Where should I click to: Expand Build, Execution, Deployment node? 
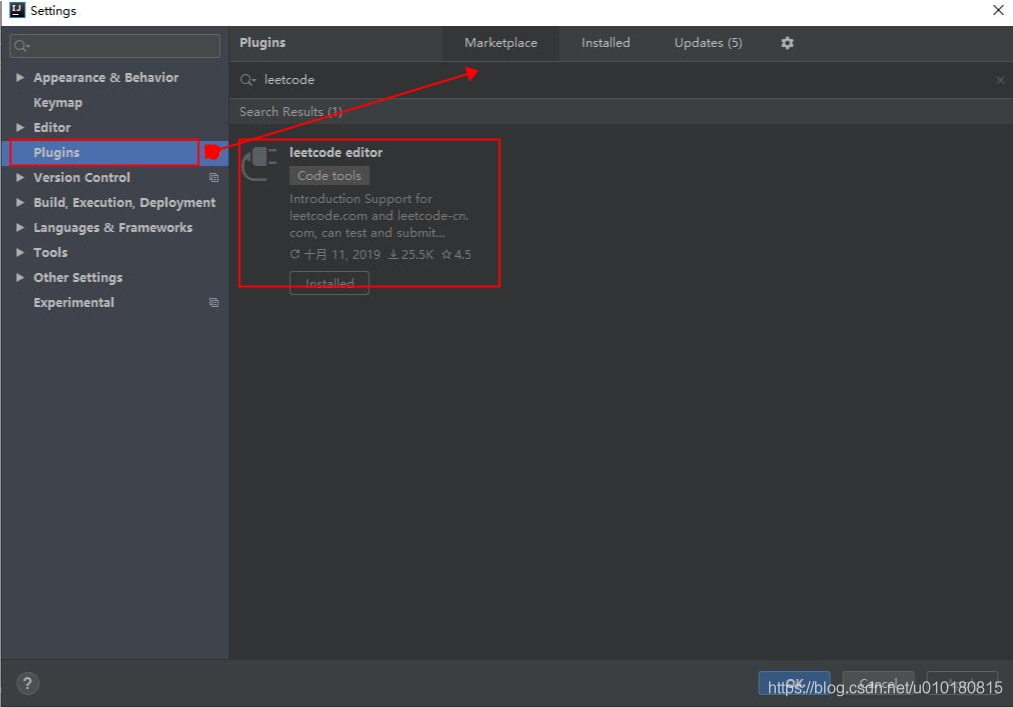coord(20,203)
